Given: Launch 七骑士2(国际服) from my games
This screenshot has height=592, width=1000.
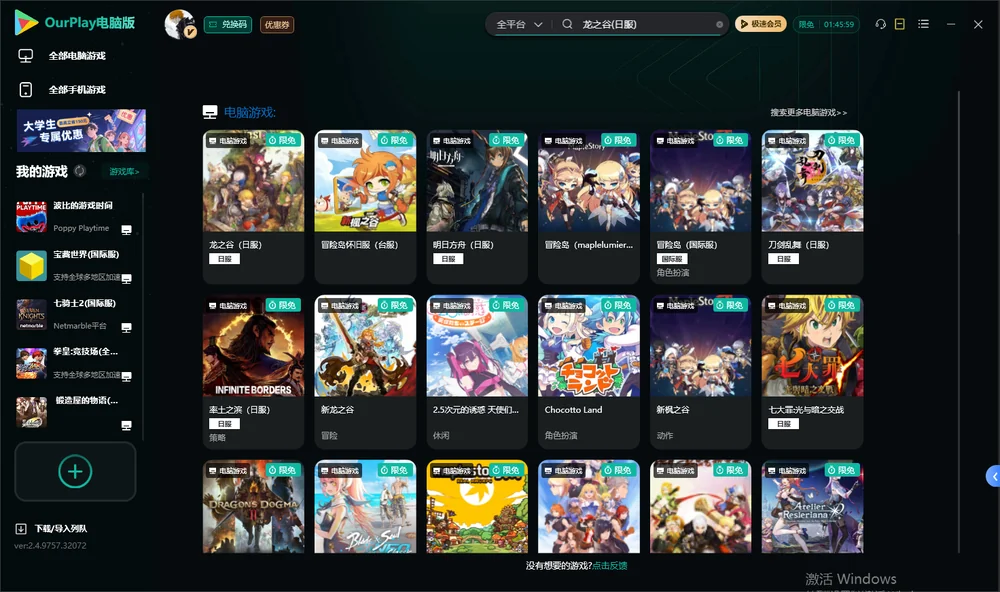Looking at the screenshot, I should pyautogui.click(x=75, y=314).
